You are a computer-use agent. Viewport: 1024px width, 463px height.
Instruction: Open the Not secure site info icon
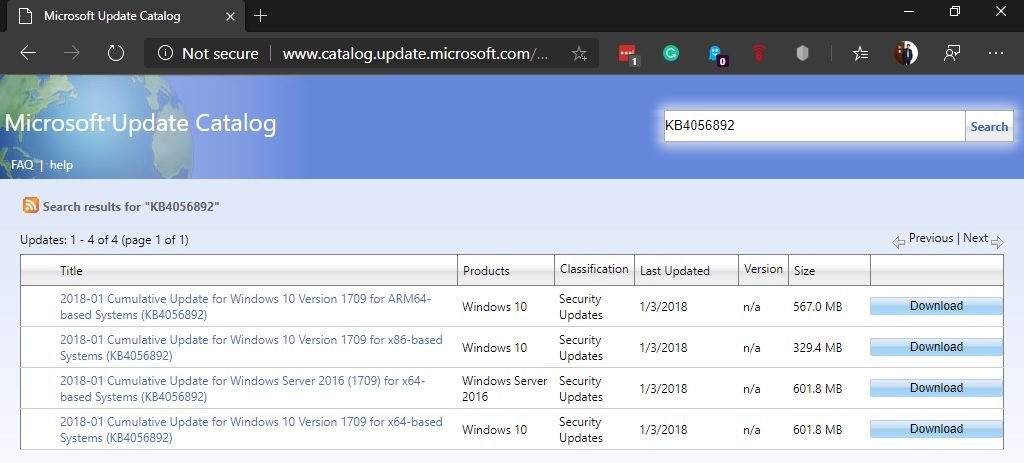pyautogui.click(x=165, y=54)
